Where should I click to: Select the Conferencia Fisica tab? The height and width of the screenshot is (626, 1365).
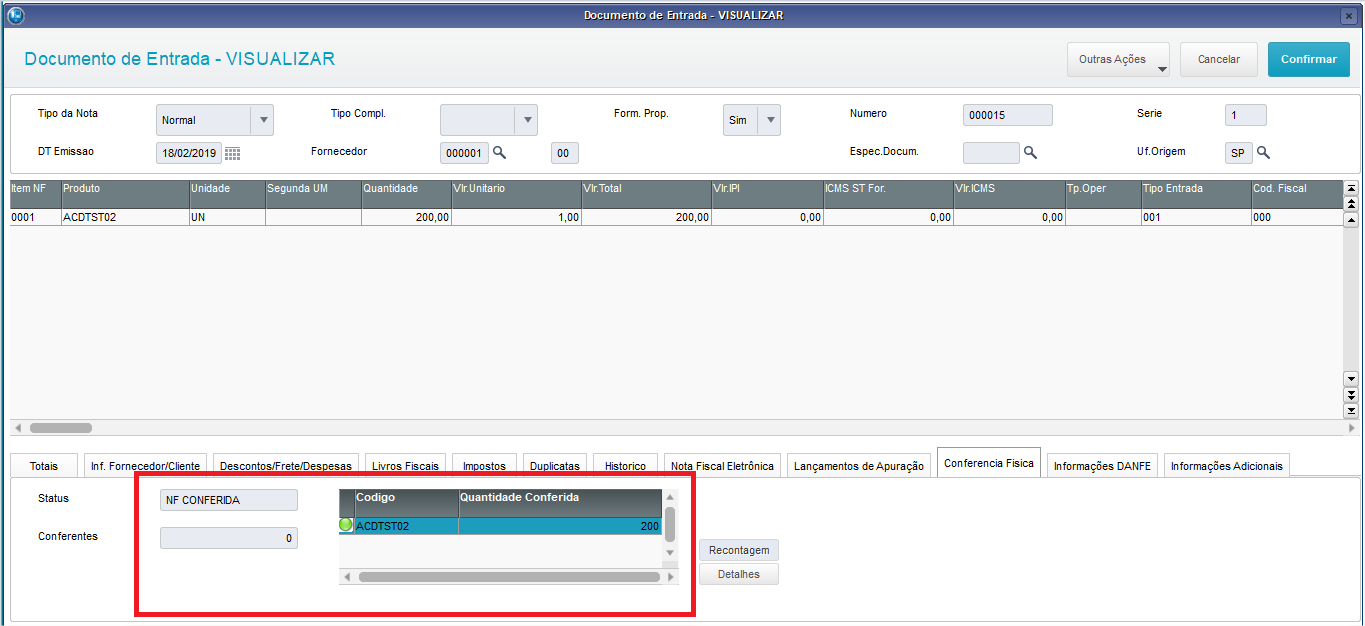point(989,464)
